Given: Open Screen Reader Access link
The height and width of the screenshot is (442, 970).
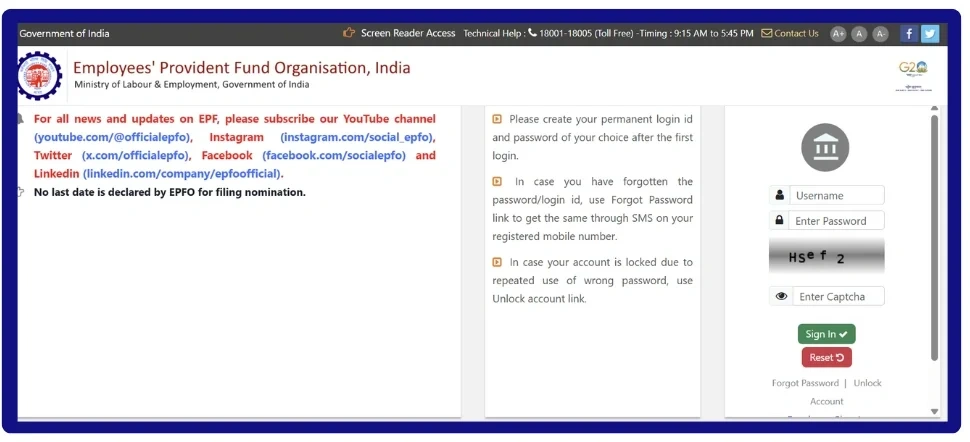Looking at the screenshot, I should tap(408, 33).
